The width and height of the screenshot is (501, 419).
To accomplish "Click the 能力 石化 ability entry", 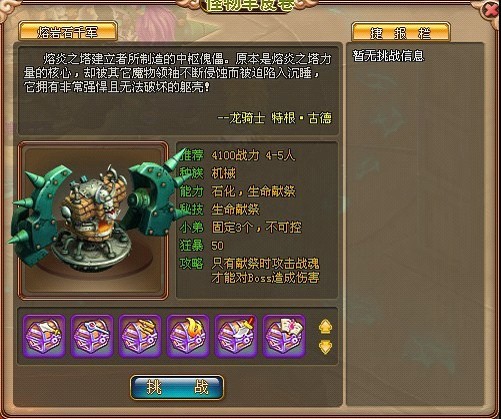I will point(237,191).
